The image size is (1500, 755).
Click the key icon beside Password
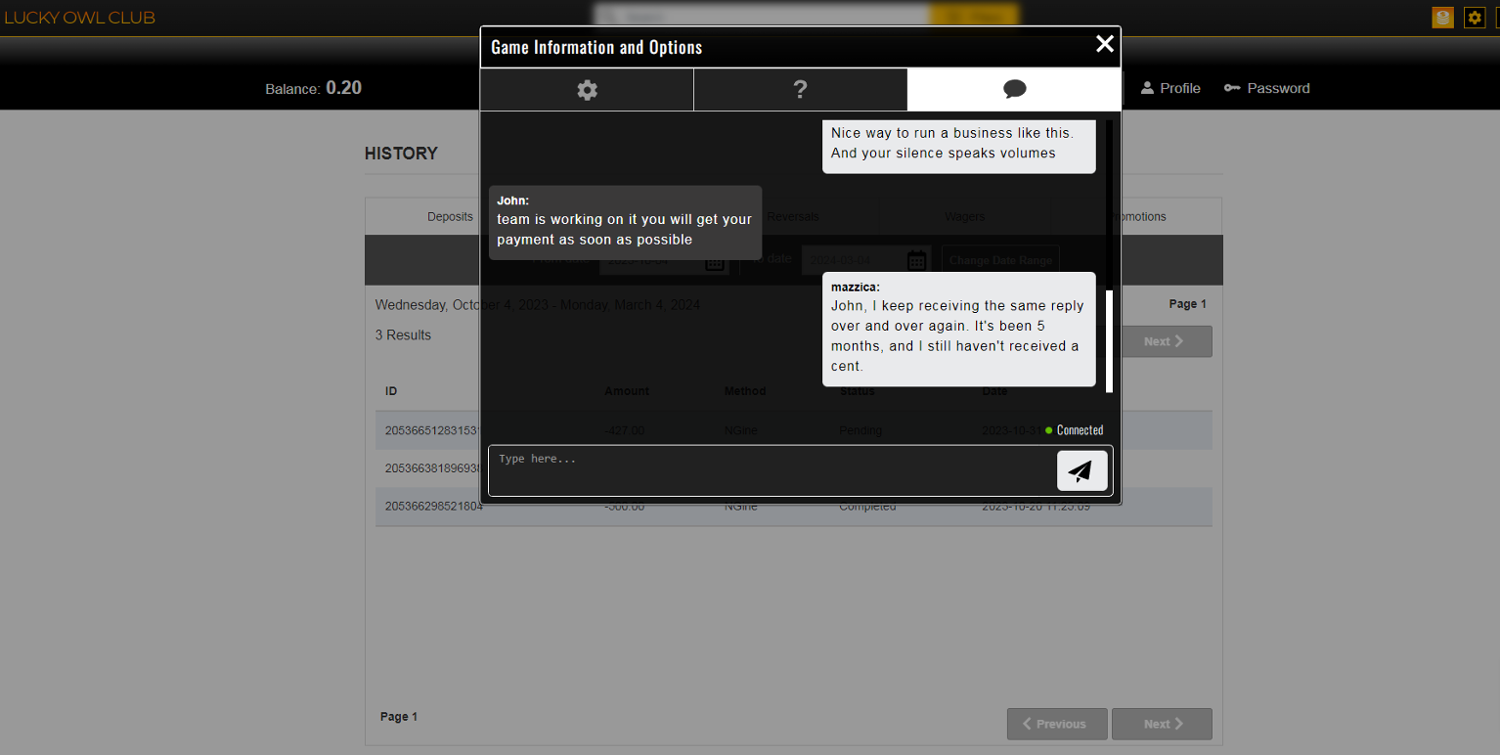coord(1232,88)
